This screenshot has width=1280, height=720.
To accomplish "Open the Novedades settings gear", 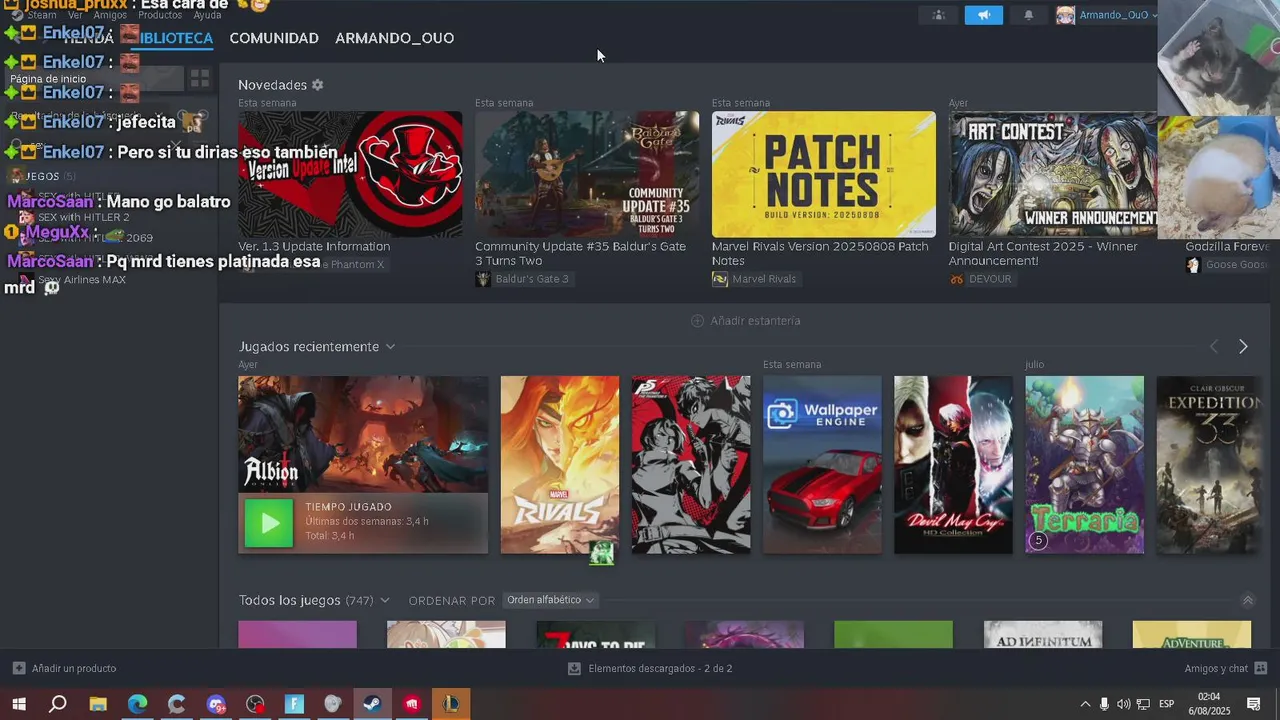I will 318,85.
